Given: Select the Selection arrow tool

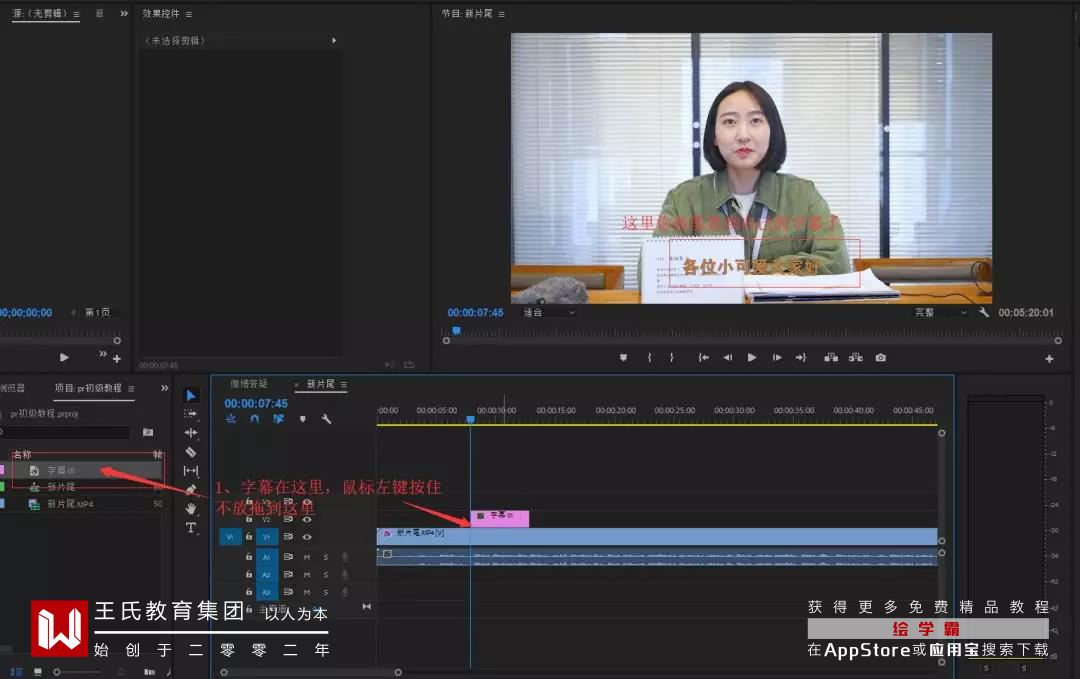Looking at the screenshot, I should 191,395.
